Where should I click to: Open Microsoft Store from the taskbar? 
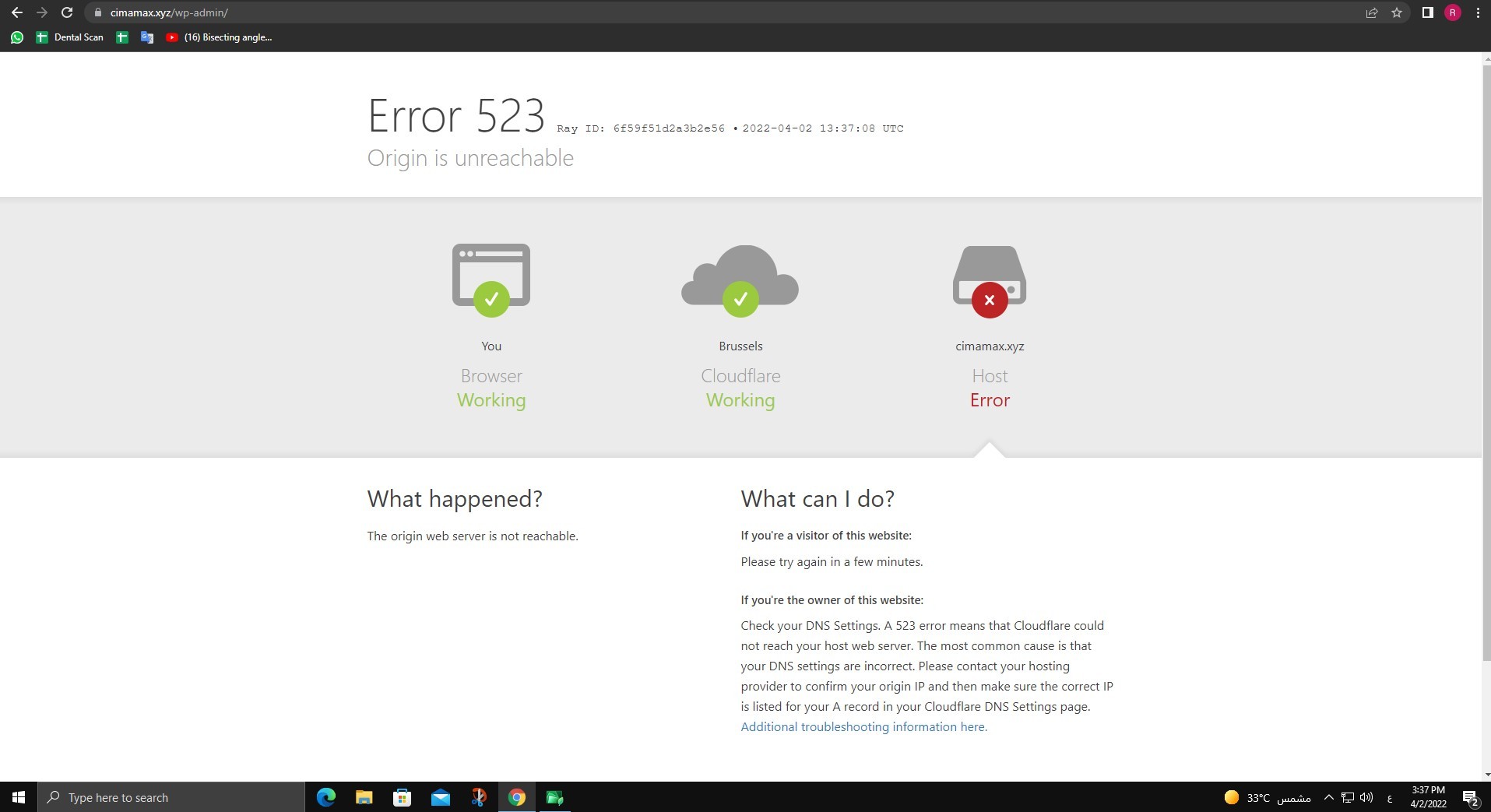pos(402,797)
